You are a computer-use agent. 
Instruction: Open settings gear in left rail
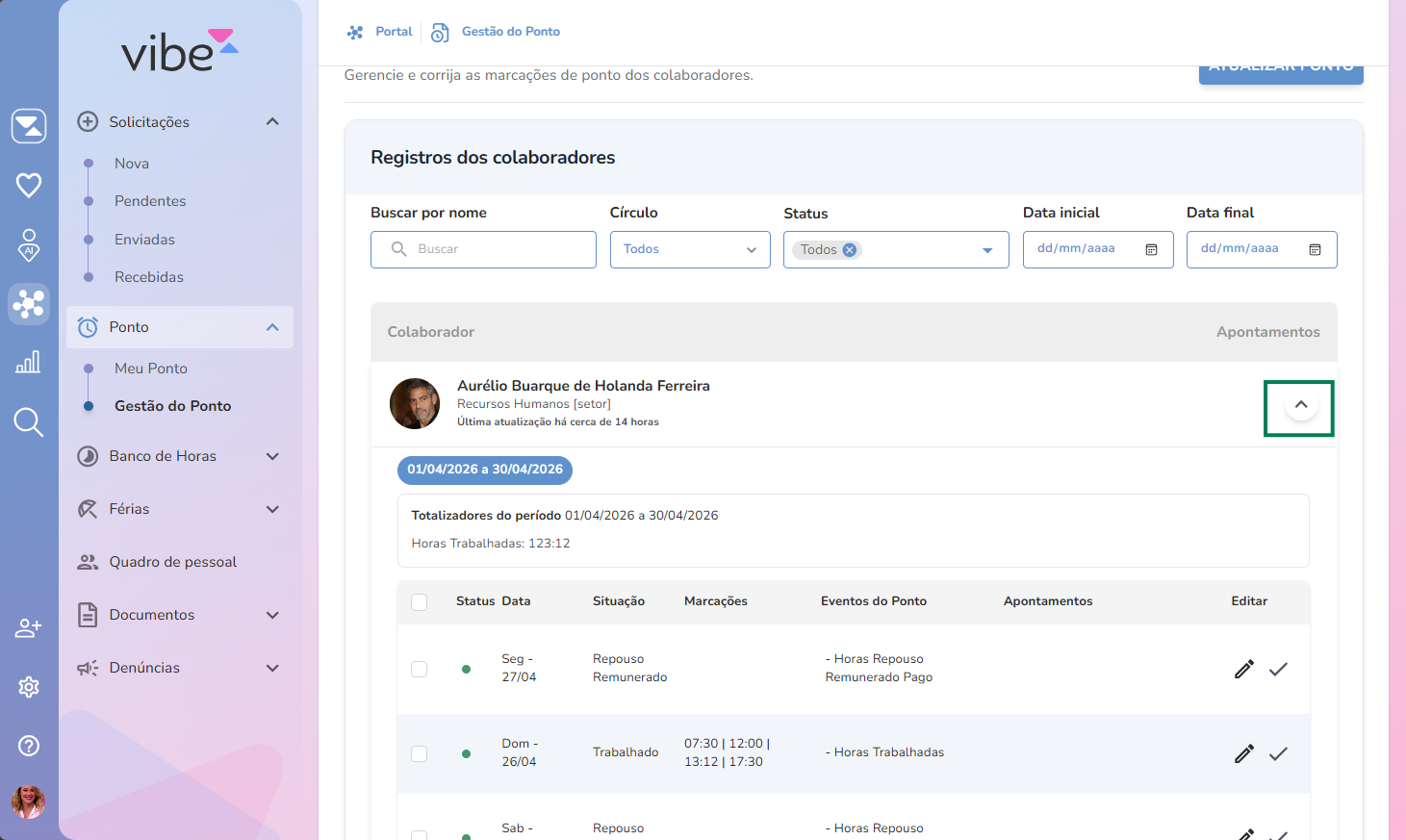(x=29, y=687)
